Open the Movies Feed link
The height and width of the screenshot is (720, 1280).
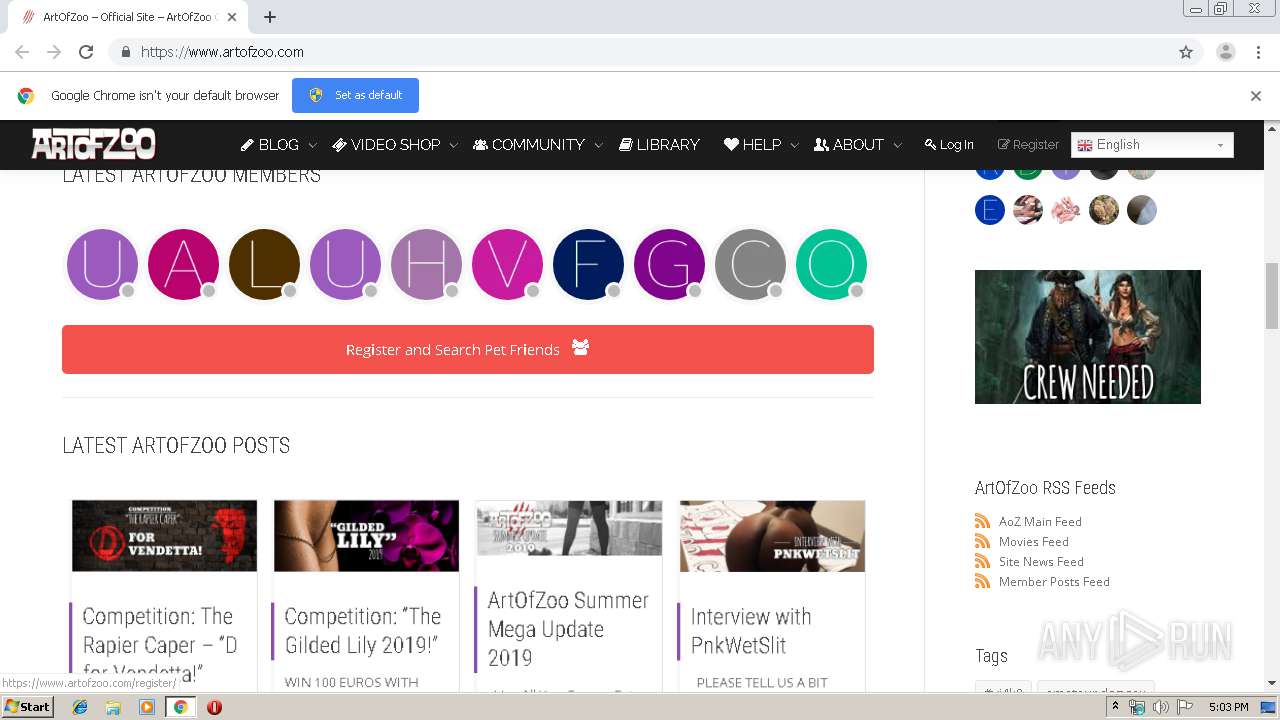pos(1033,541)
